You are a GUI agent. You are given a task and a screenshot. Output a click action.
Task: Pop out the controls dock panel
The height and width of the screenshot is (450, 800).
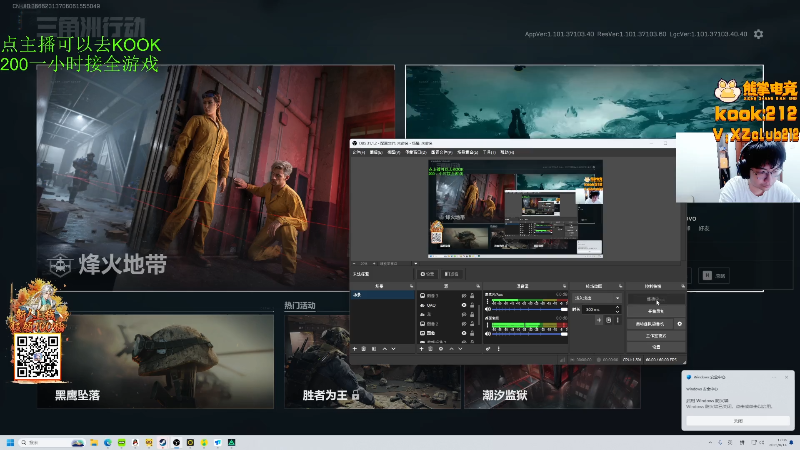pos(683,286)
